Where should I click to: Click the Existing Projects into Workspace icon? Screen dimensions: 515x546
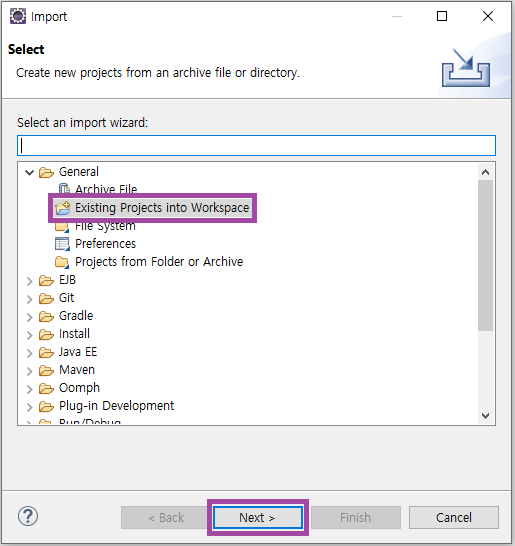point(63,208)
